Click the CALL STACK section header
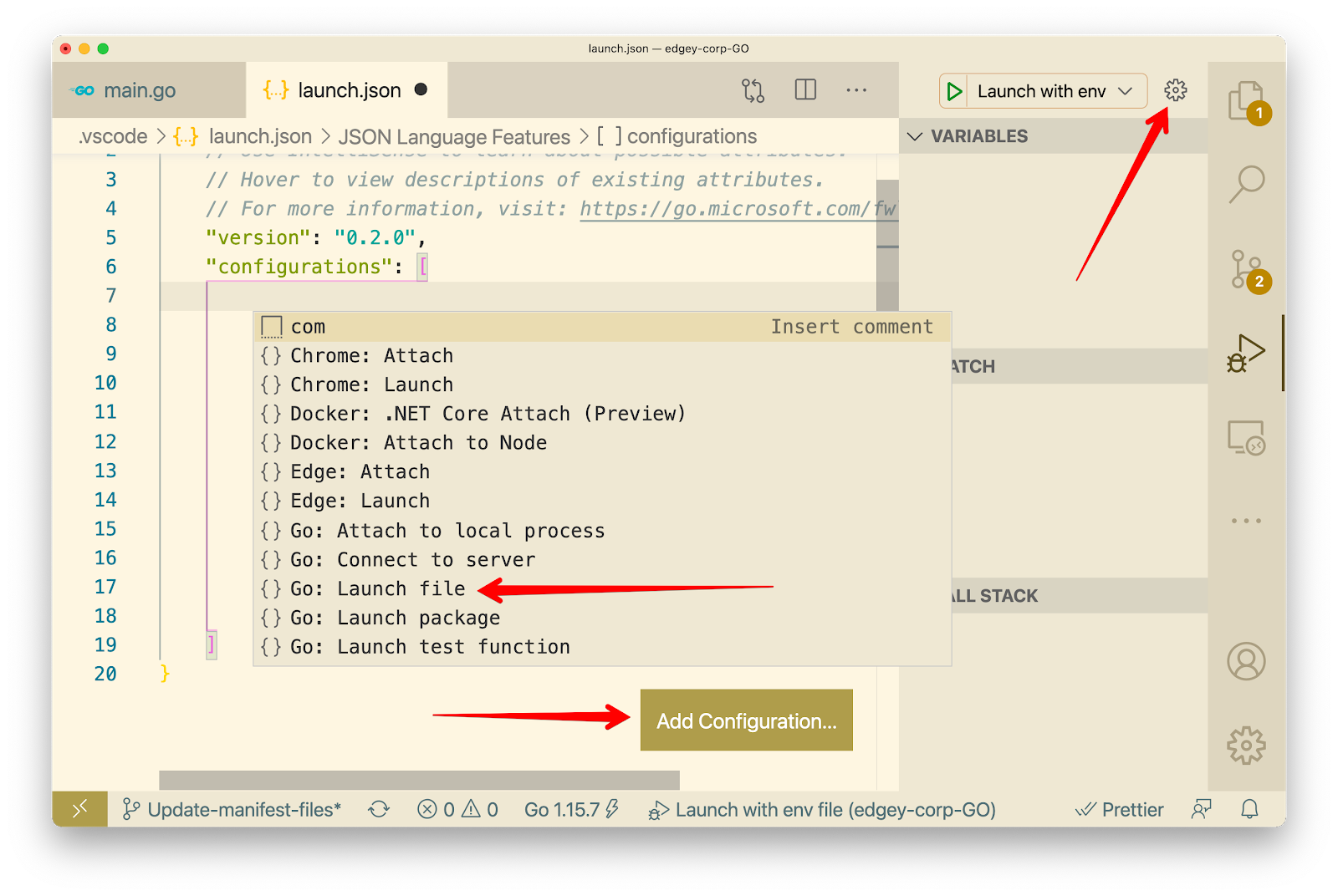Image resolution: width=1338 pixels, height=896 pixels. (x=1079, y=596)
